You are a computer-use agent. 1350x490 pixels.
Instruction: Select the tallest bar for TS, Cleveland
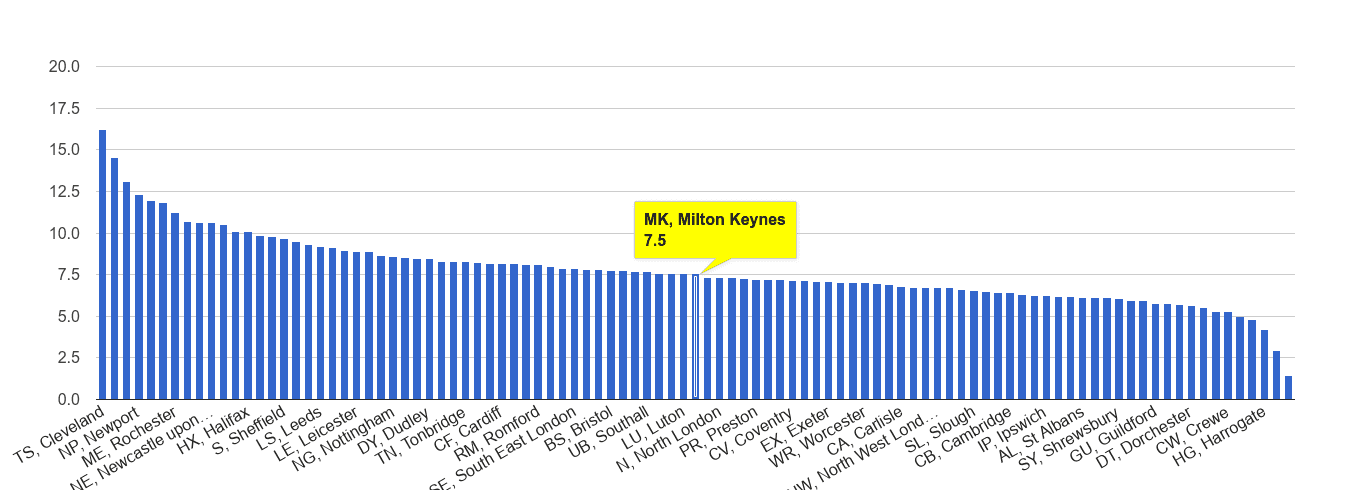103,265
